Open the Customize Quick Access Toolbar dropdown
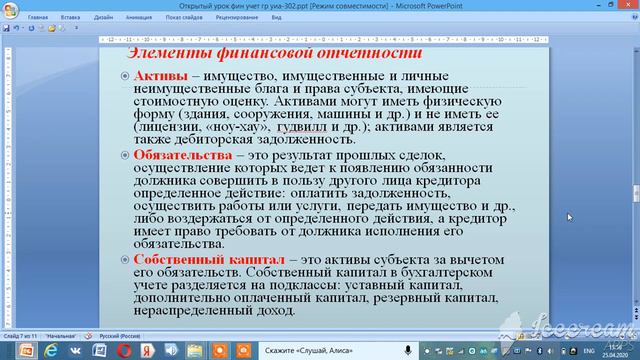Viewport: 640px width, 360px height. pos(76,28)
